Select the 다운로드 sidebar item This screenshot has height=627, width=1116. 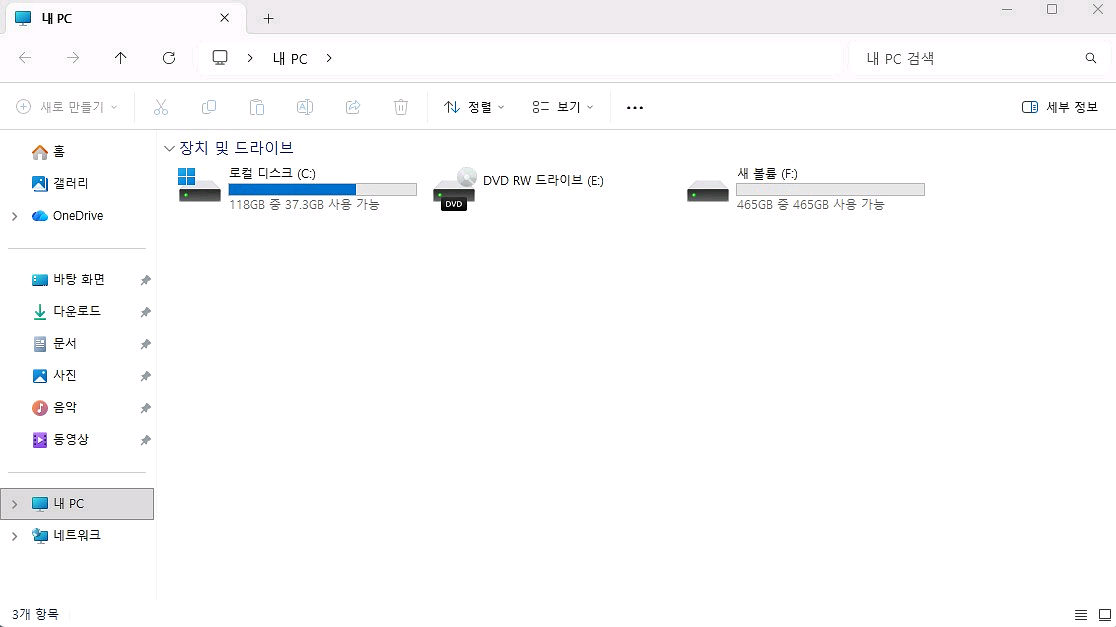tap(75, 311)
